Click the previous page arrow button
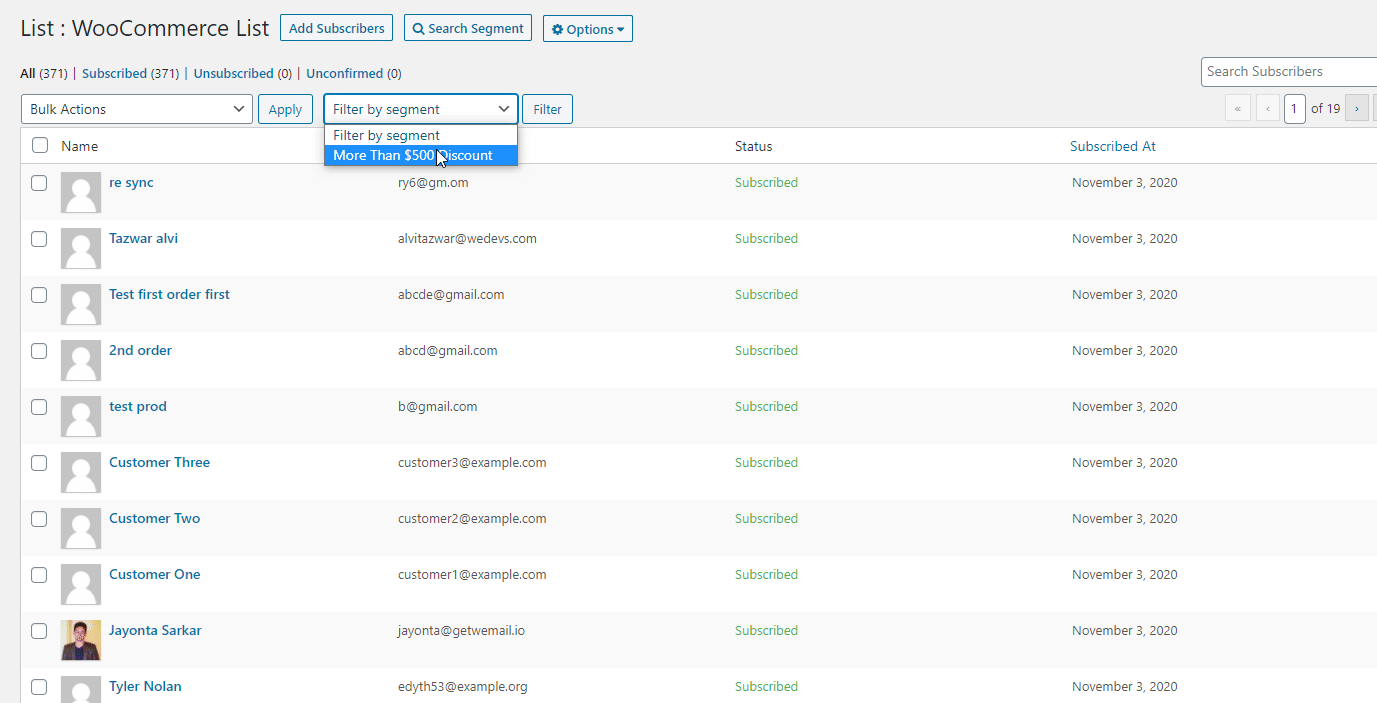 click(x=1268, y=109)
